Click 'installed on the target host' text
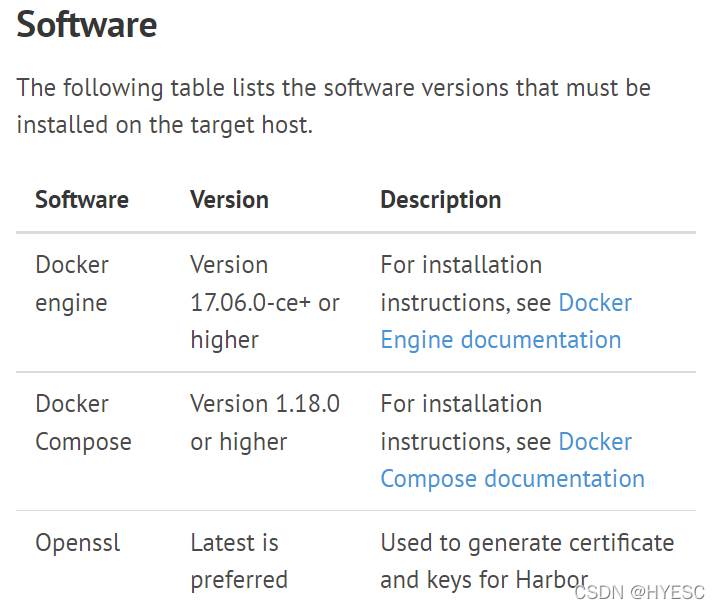720x609 pixels. pyautogui.click(x=164, y=125)
